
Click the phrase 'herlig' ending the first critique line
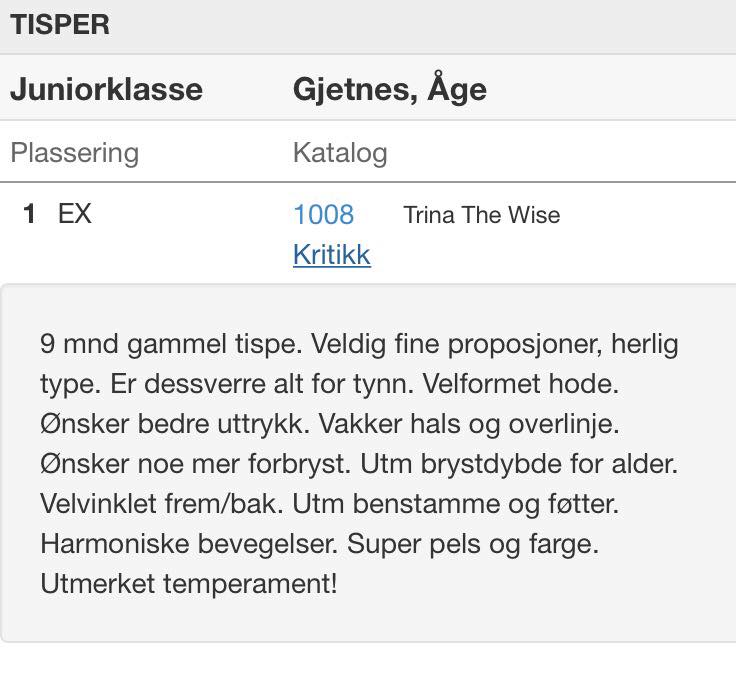[645, 345]
